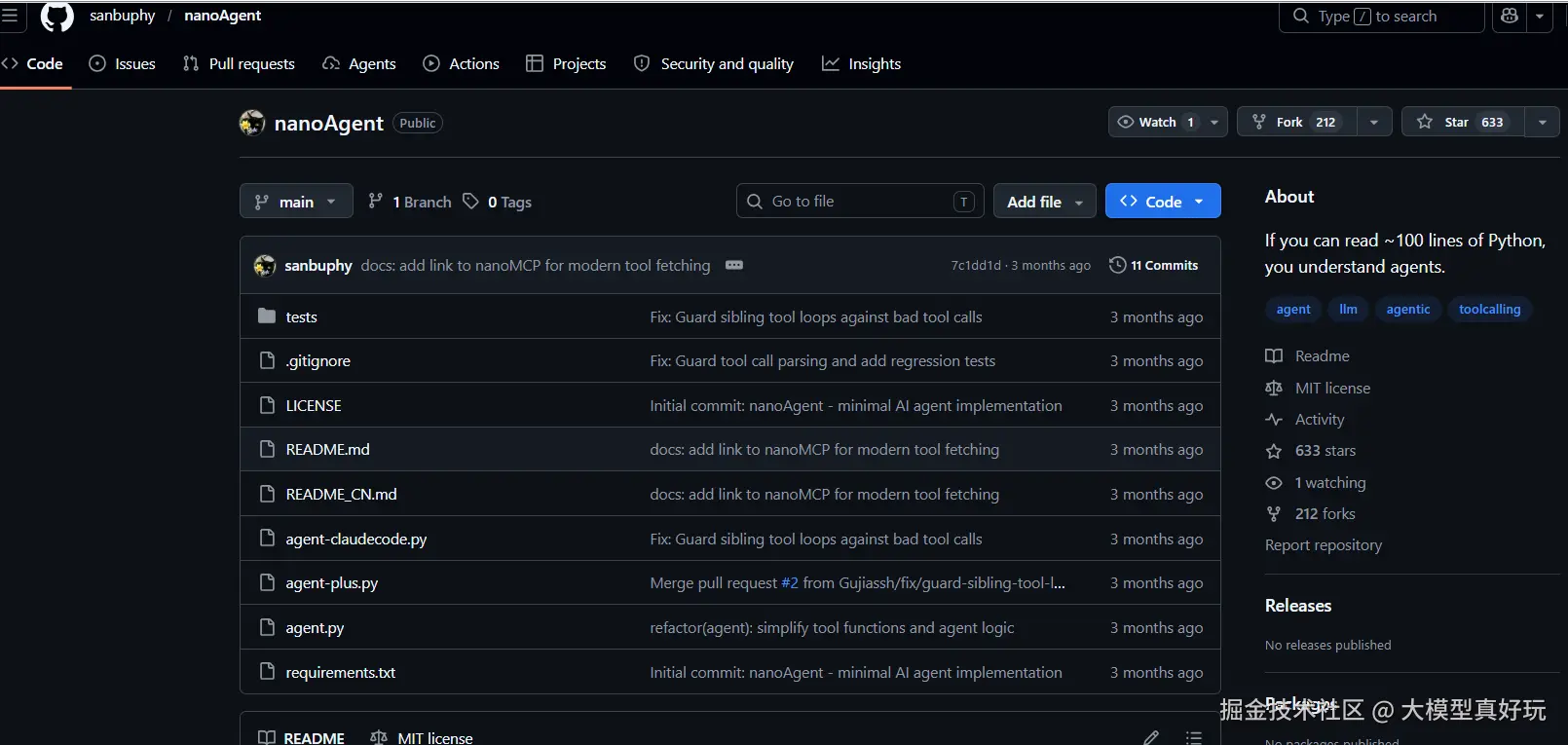Open the hamburger navigation menu
Screen dimensions: 1568x745
pos(10,16)
